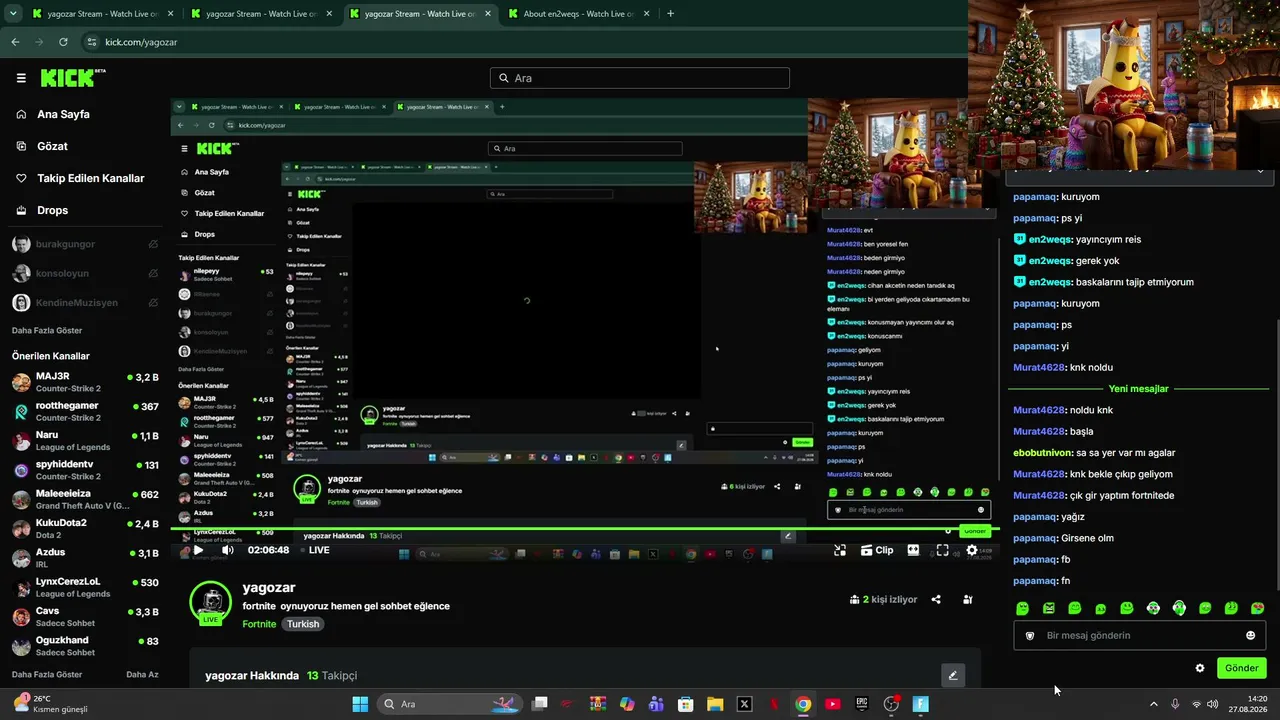The image size is (1280, 720).
Task: Click the Turkish language tag
Action: 303,624
